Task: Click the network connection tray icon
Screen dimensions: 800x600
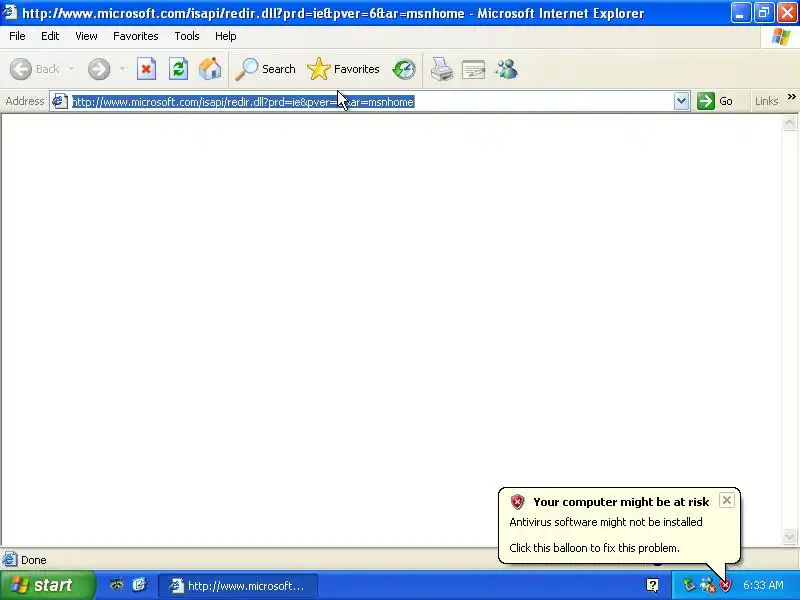Action: click(707, 585)
